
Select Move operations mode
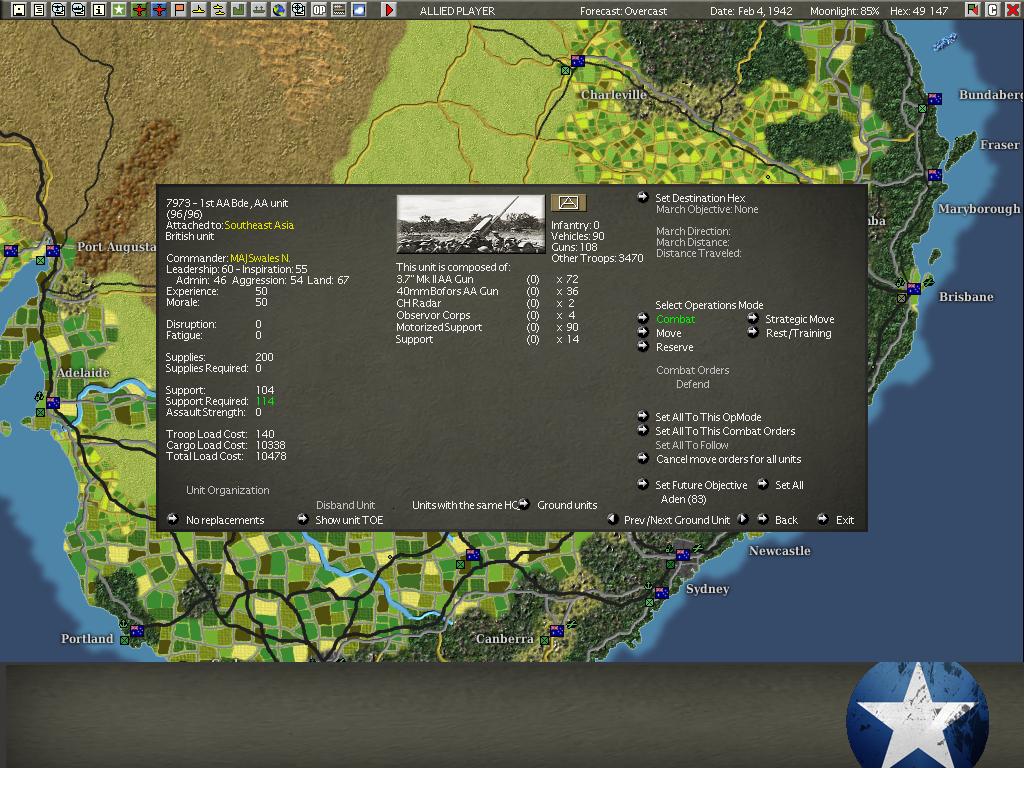[669, 333]
